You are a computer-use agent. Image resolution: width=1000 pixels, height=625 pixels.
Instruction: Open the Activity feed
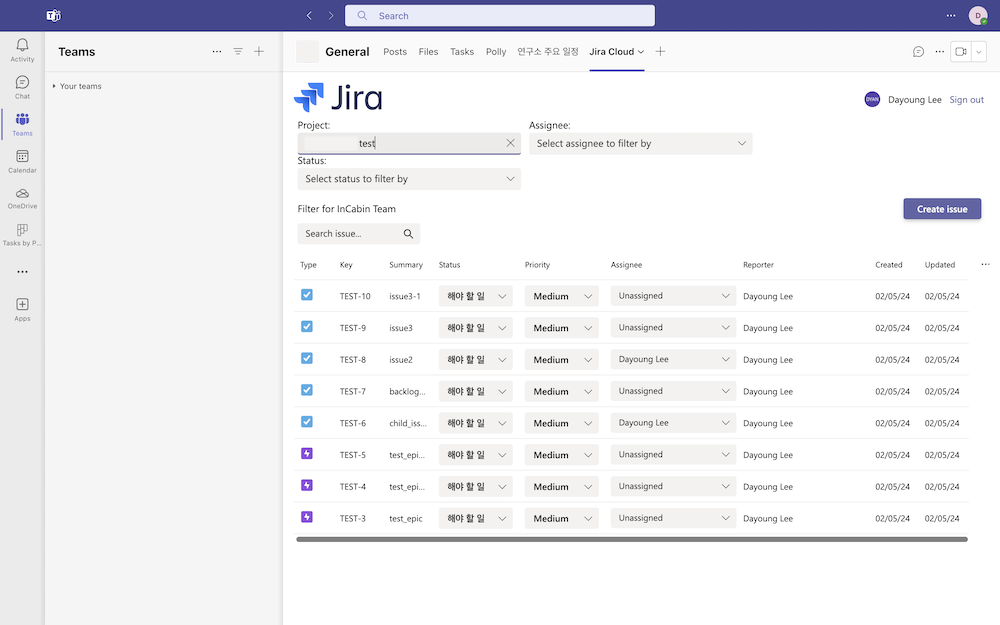pyautogui.click(x=22, y=50)
